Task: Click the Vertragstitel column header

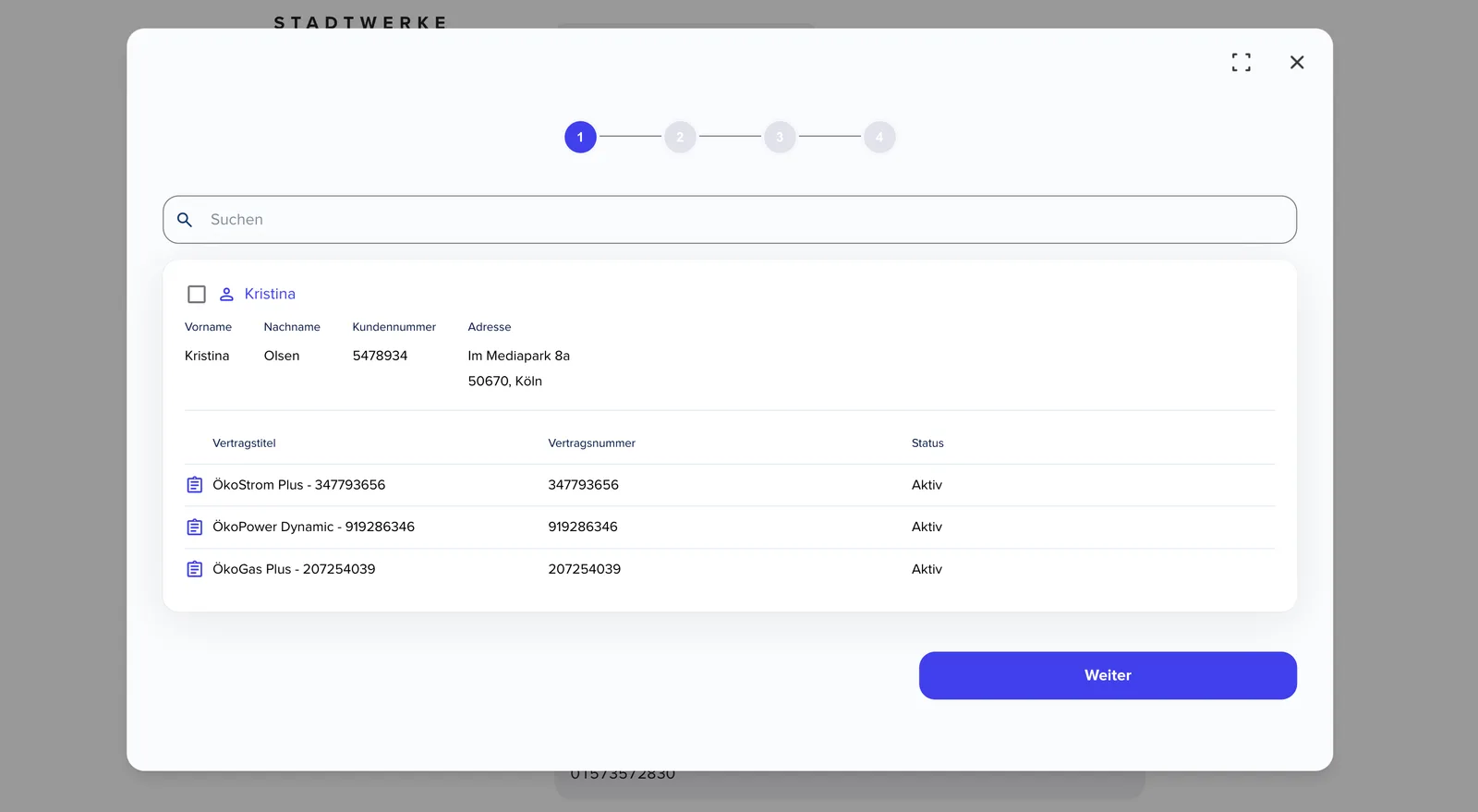Action: 244,443
